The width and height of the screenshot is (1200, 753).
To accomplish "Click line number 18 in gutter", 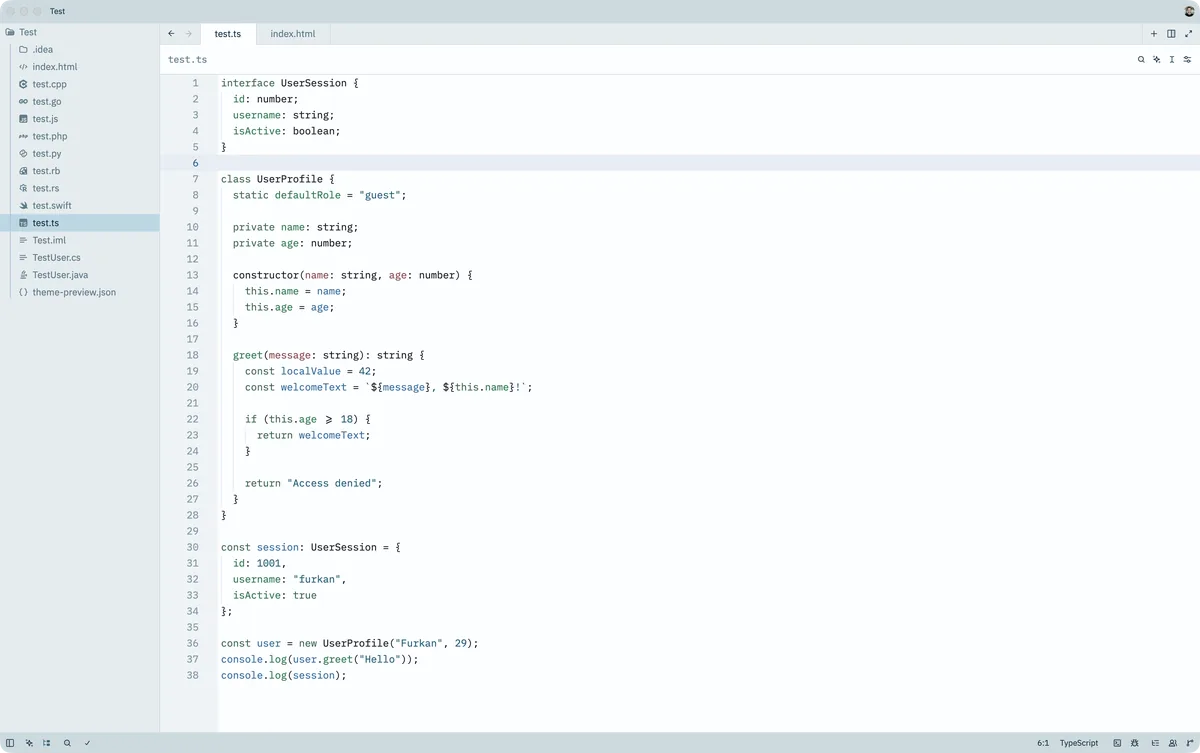I will [192, 355].
